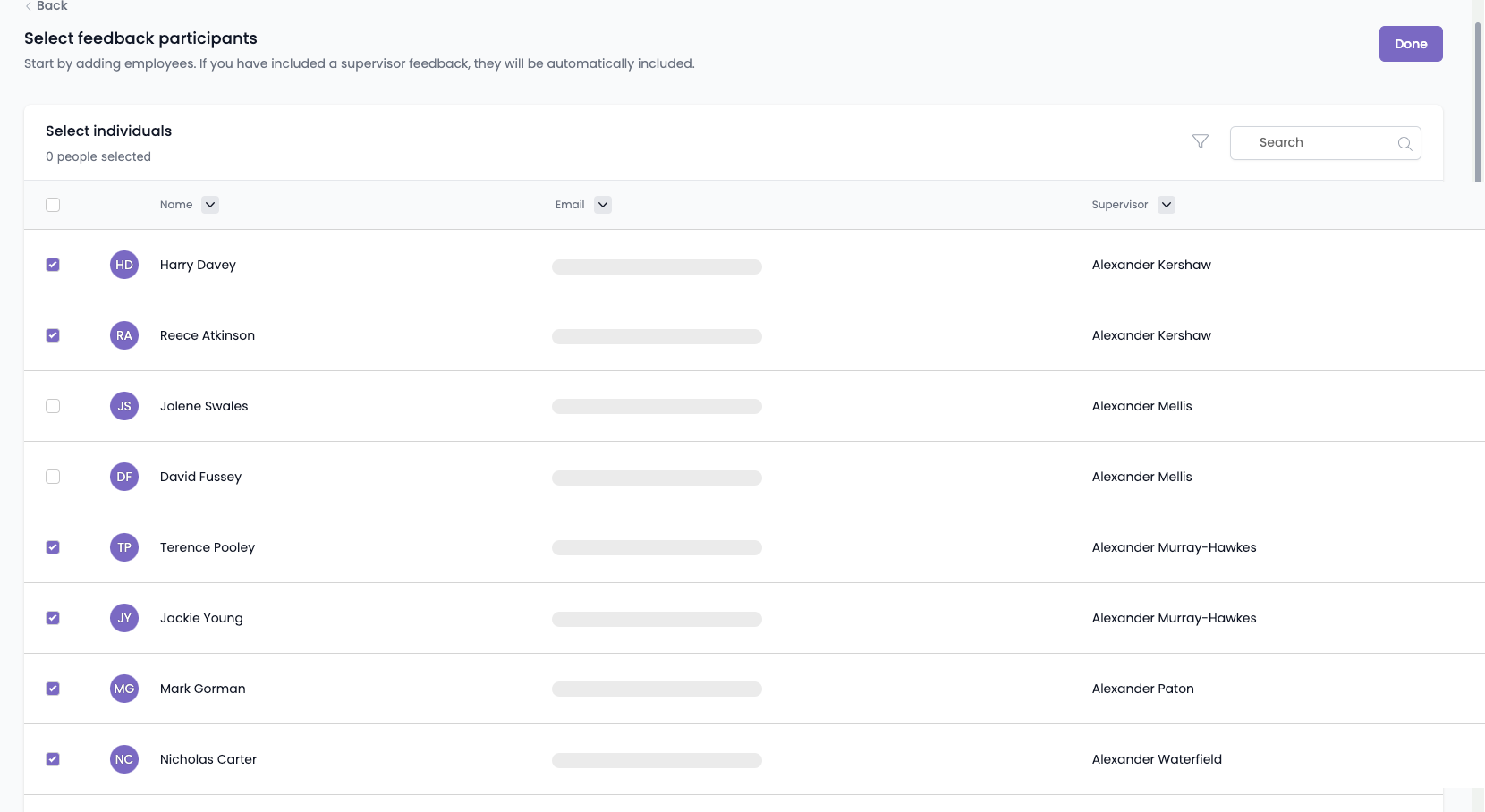The image size is (1485, 812).
Task: Open the Supervisor column dropdown
Action: 1167,205
